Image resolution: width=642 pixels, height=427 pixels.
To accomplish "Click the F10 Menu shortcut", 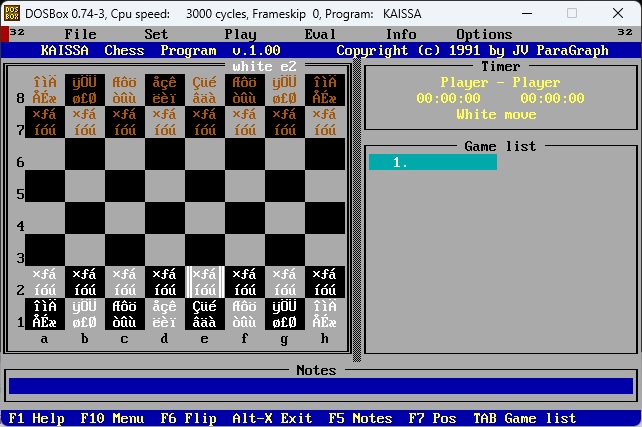I will [112, 418].
